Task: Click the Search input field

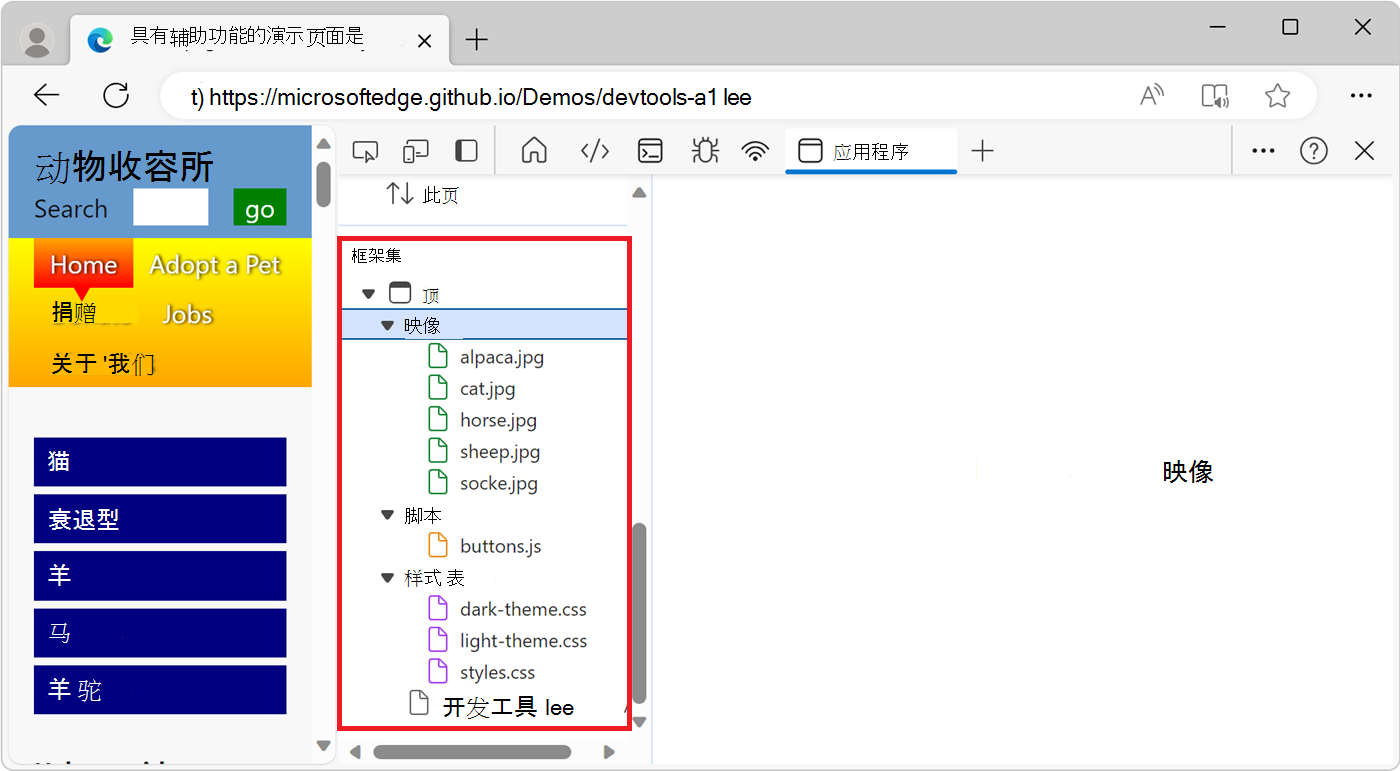Action: [x=171, y=207]
